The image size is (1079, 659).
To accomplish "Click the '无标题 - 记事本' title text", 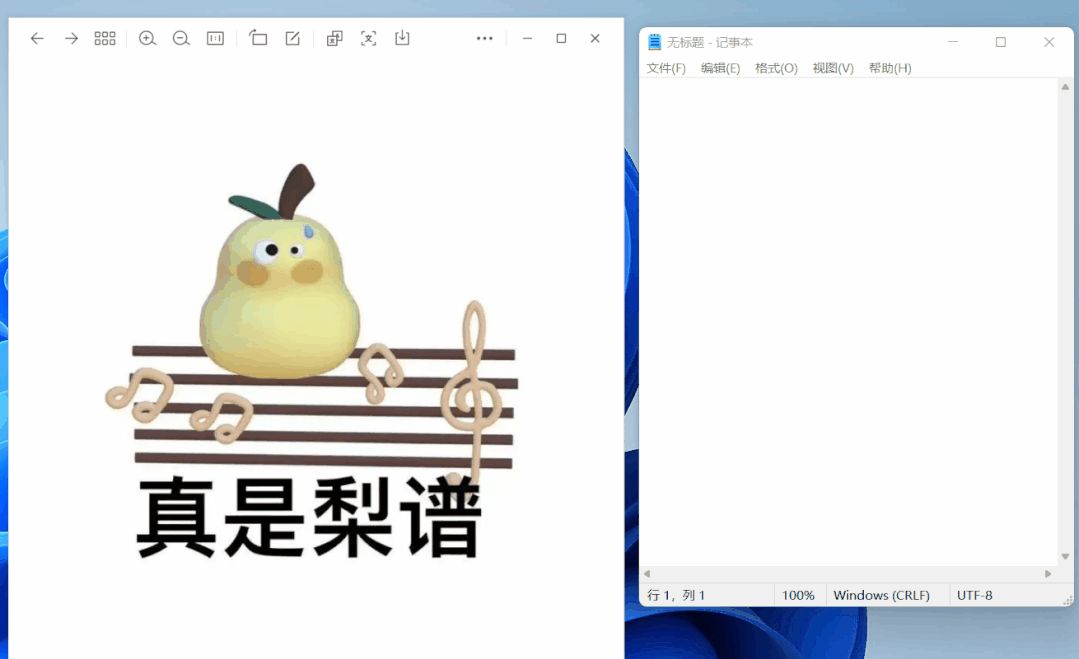I will (709, 42).
